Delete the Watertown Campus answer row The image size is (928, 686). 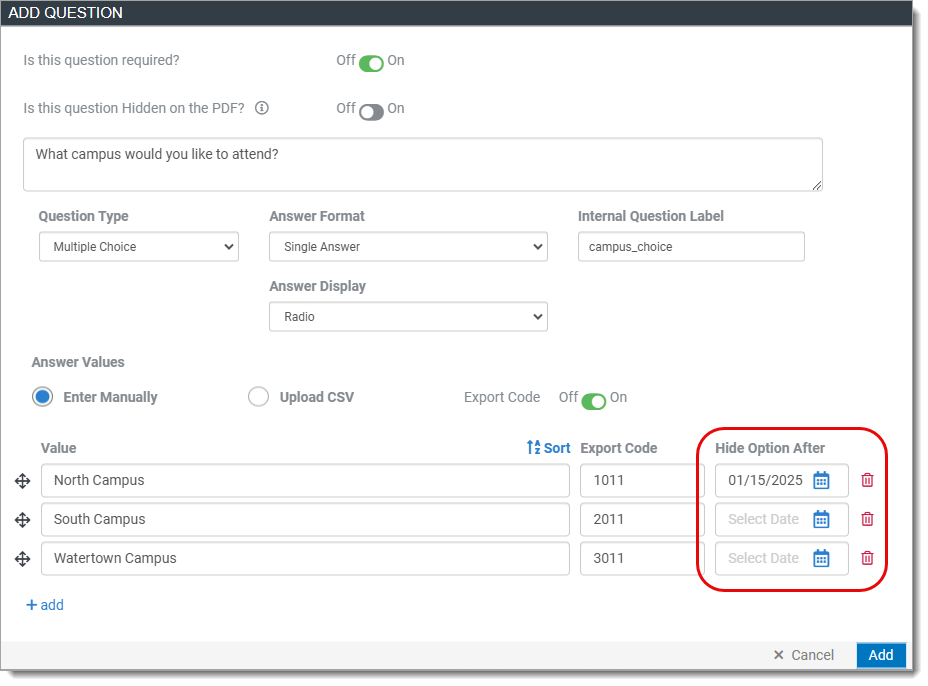[867, 559]
